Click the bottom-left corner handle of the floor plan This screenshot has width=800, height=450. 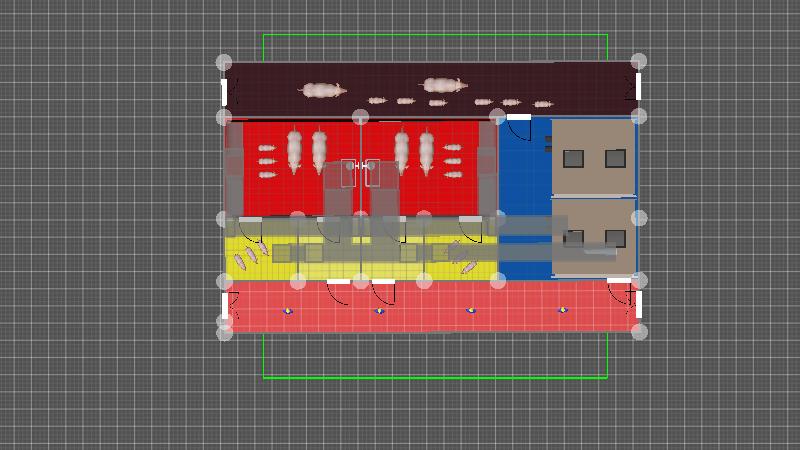point(224,331)
